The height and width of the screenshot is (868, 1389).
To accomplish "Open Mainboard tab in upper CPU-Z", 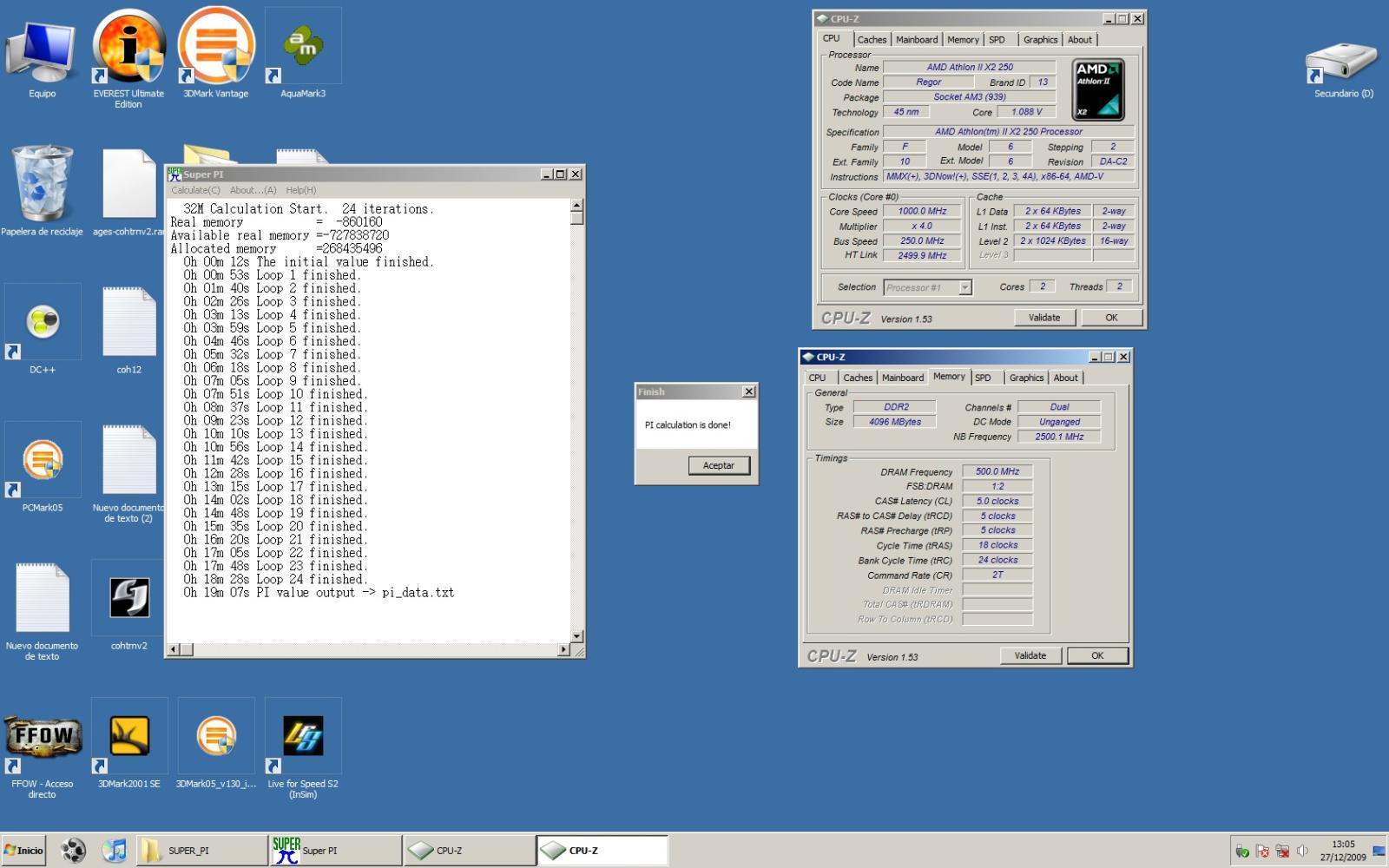I will [917, 40].
